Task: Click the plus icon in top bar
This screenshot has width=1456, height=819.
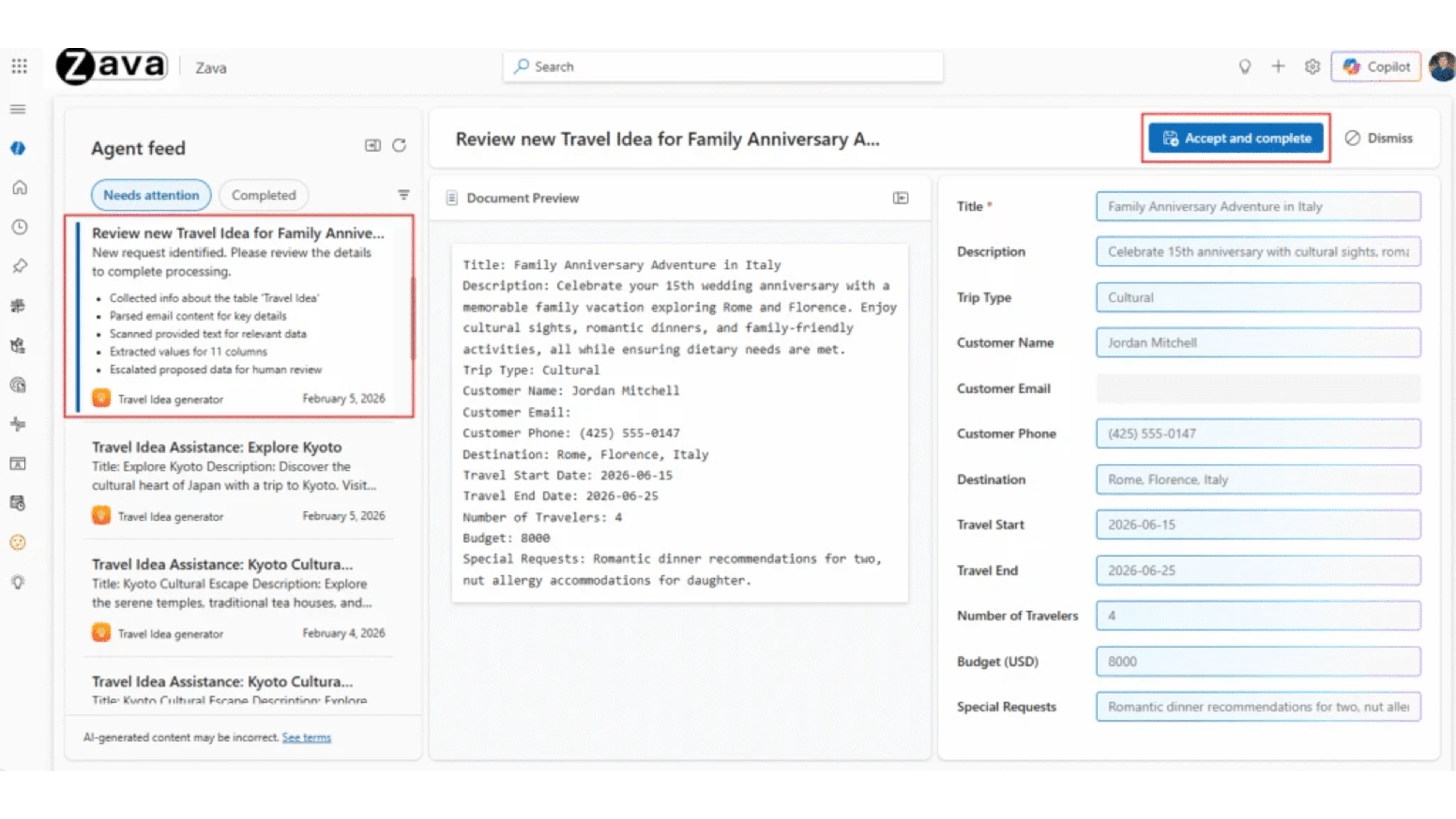Action: coord(1278,67)
